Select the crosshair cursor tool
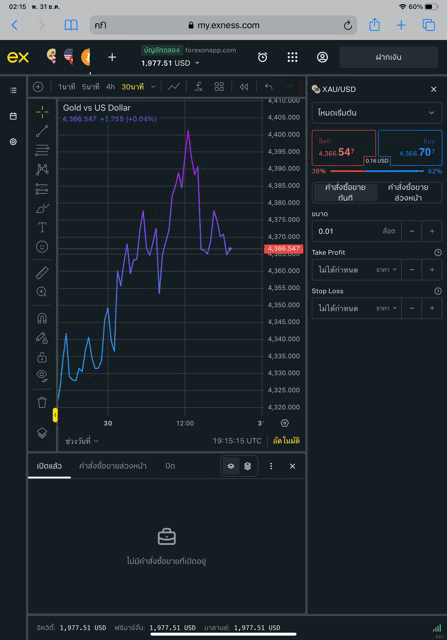 pos(42,112)
